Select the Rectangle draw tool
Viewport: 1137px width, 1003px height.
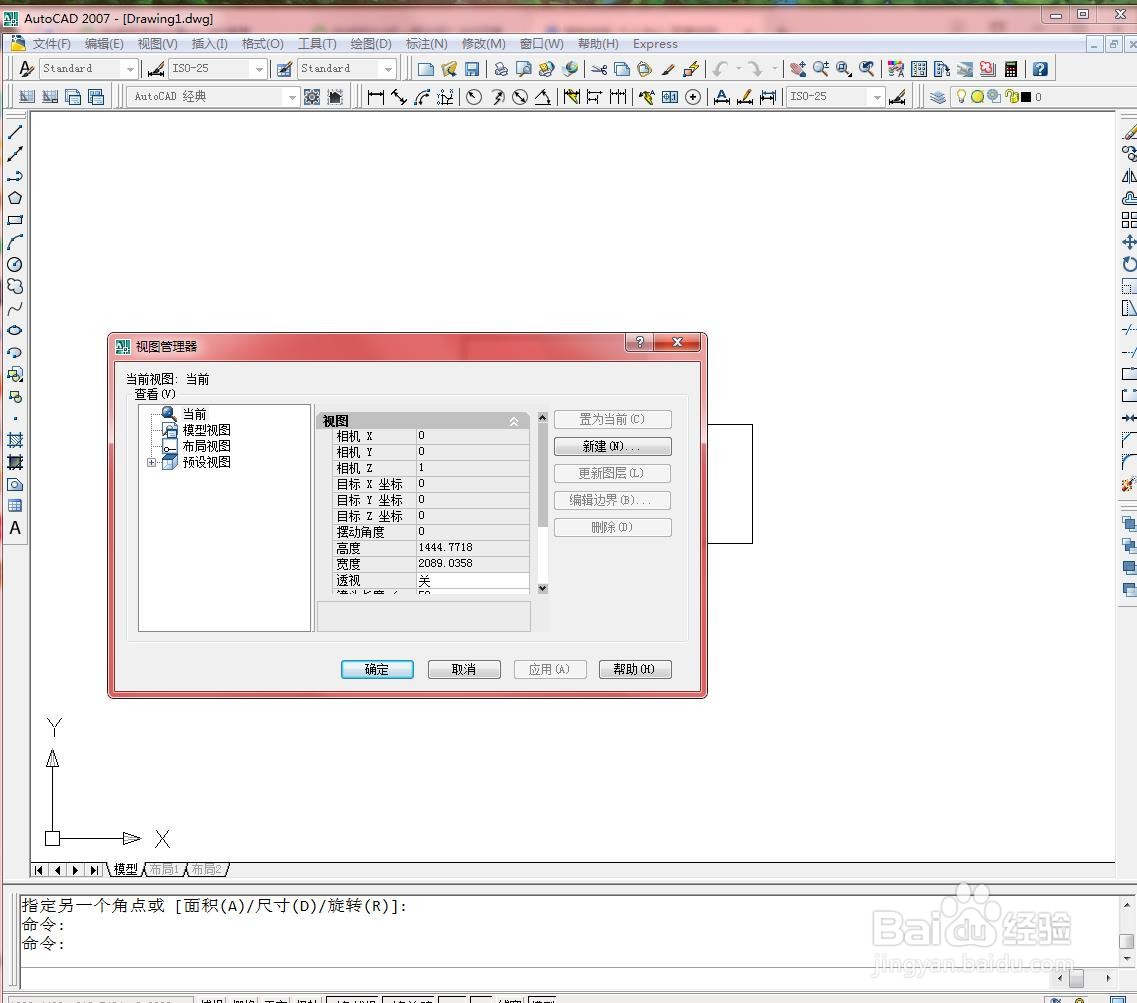tap(15, 220)
